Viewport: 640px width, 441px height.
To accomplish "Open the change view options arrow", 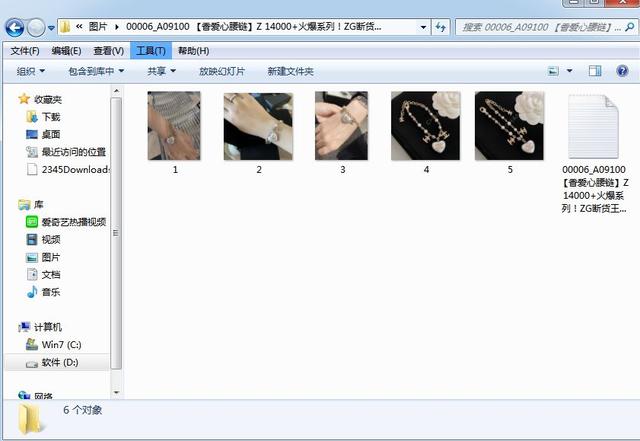I will (570, 71).
